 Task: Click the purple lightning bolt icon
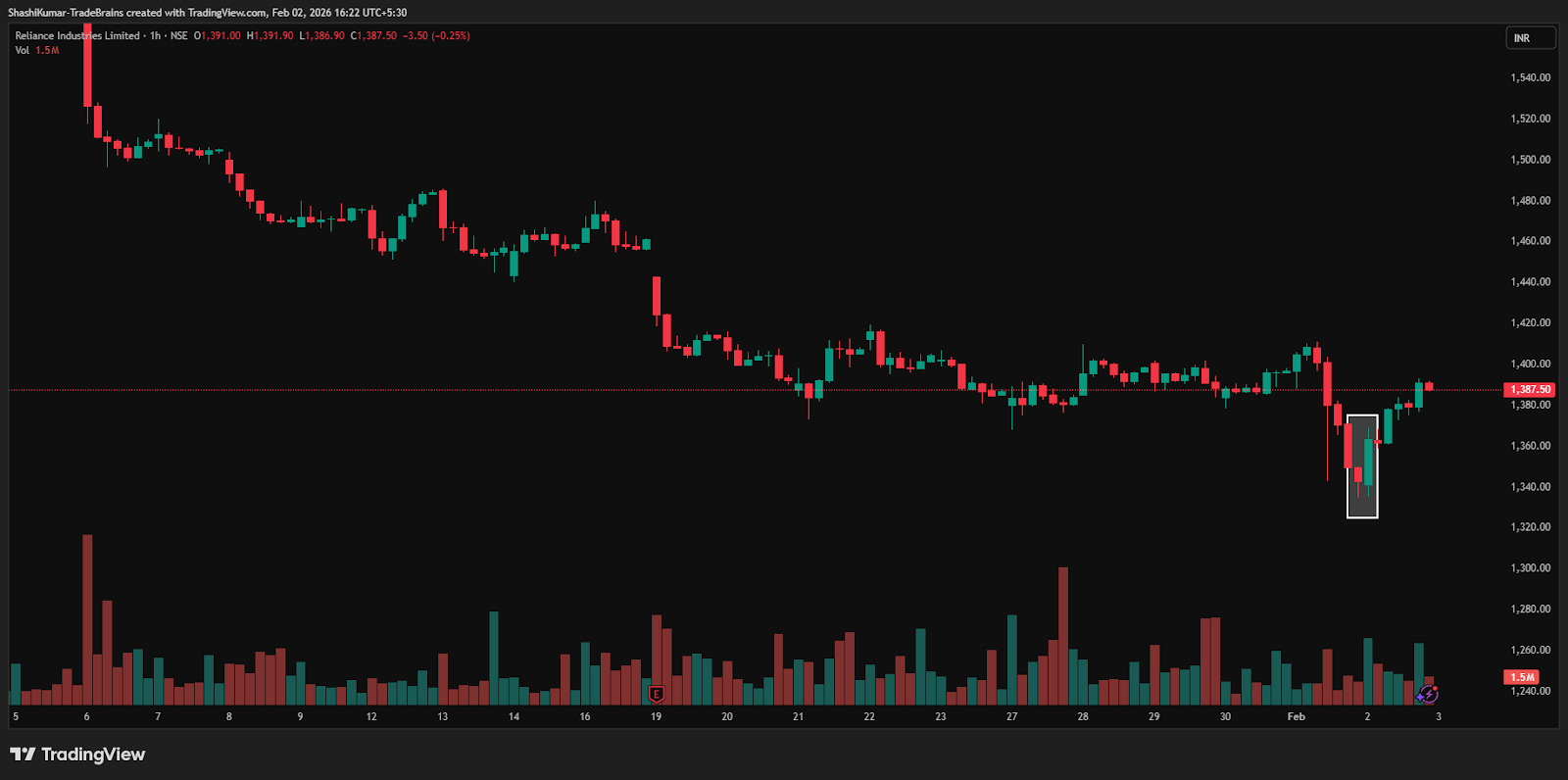coord(1428,695)
